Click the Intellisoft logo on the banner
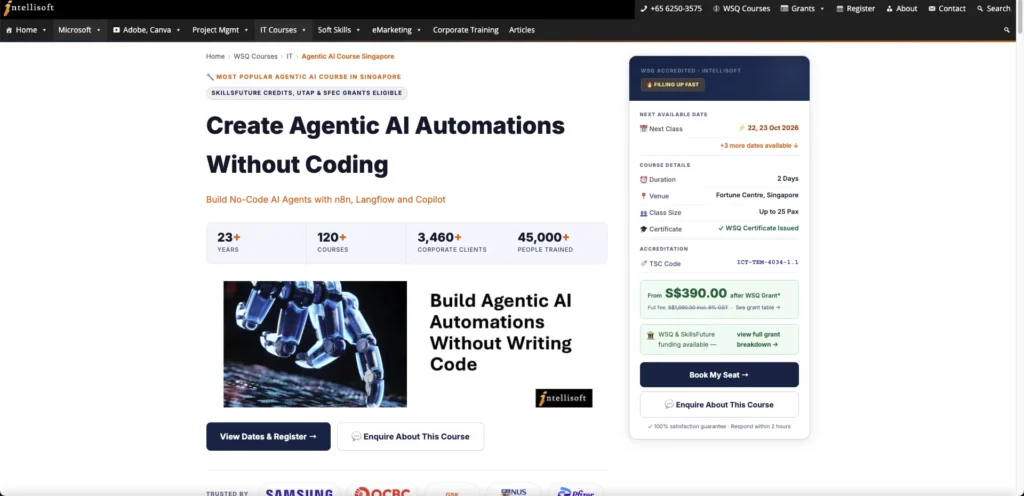The height and width of the screenshot is (496, 1024). (564, 398)
